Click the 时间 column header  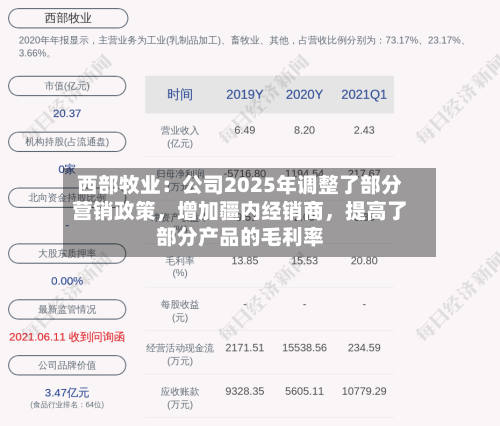tap(180, 95)
